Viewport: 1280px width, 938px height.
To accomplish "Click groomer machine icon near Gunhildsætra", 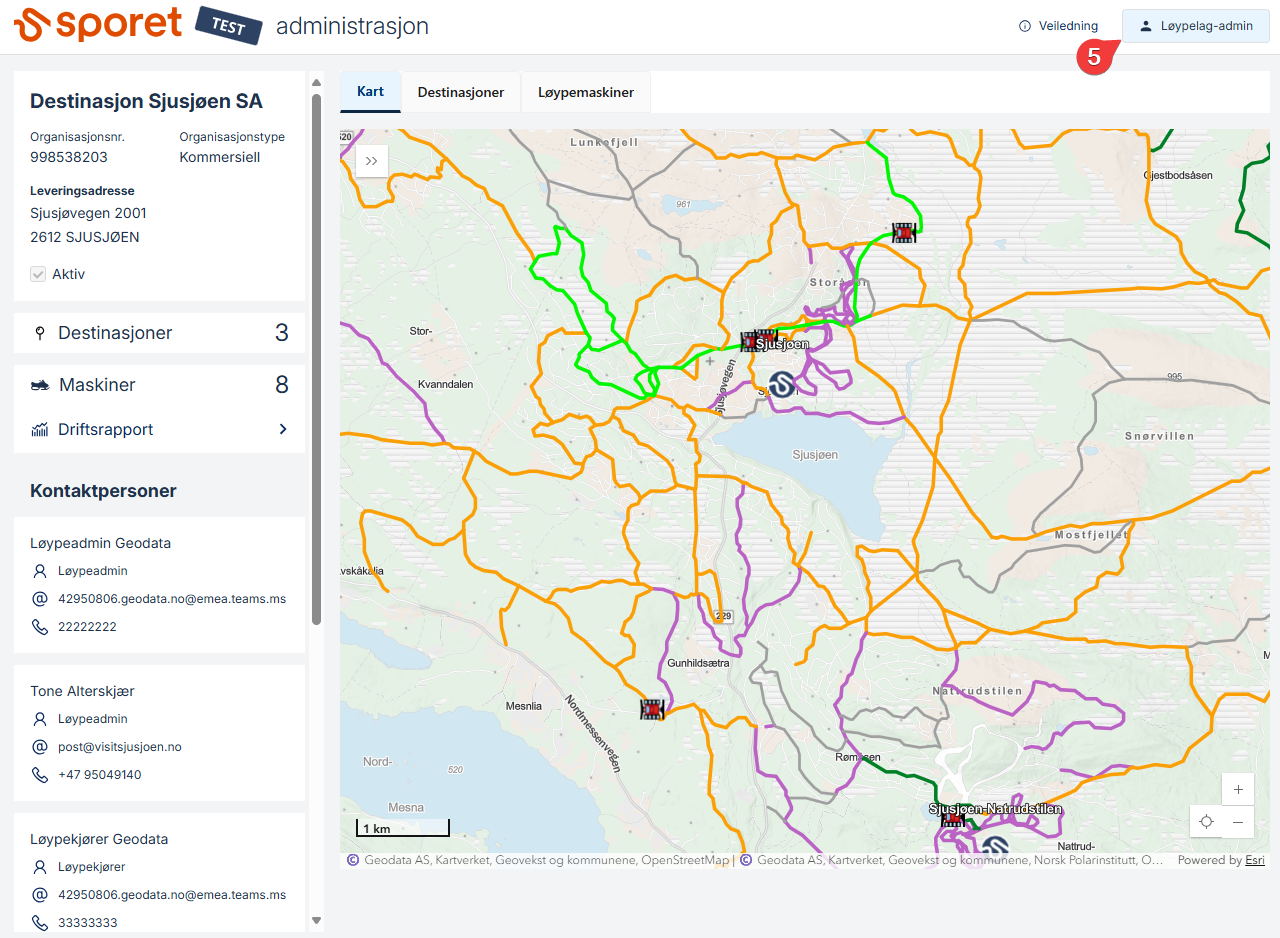I will [652, 709].
